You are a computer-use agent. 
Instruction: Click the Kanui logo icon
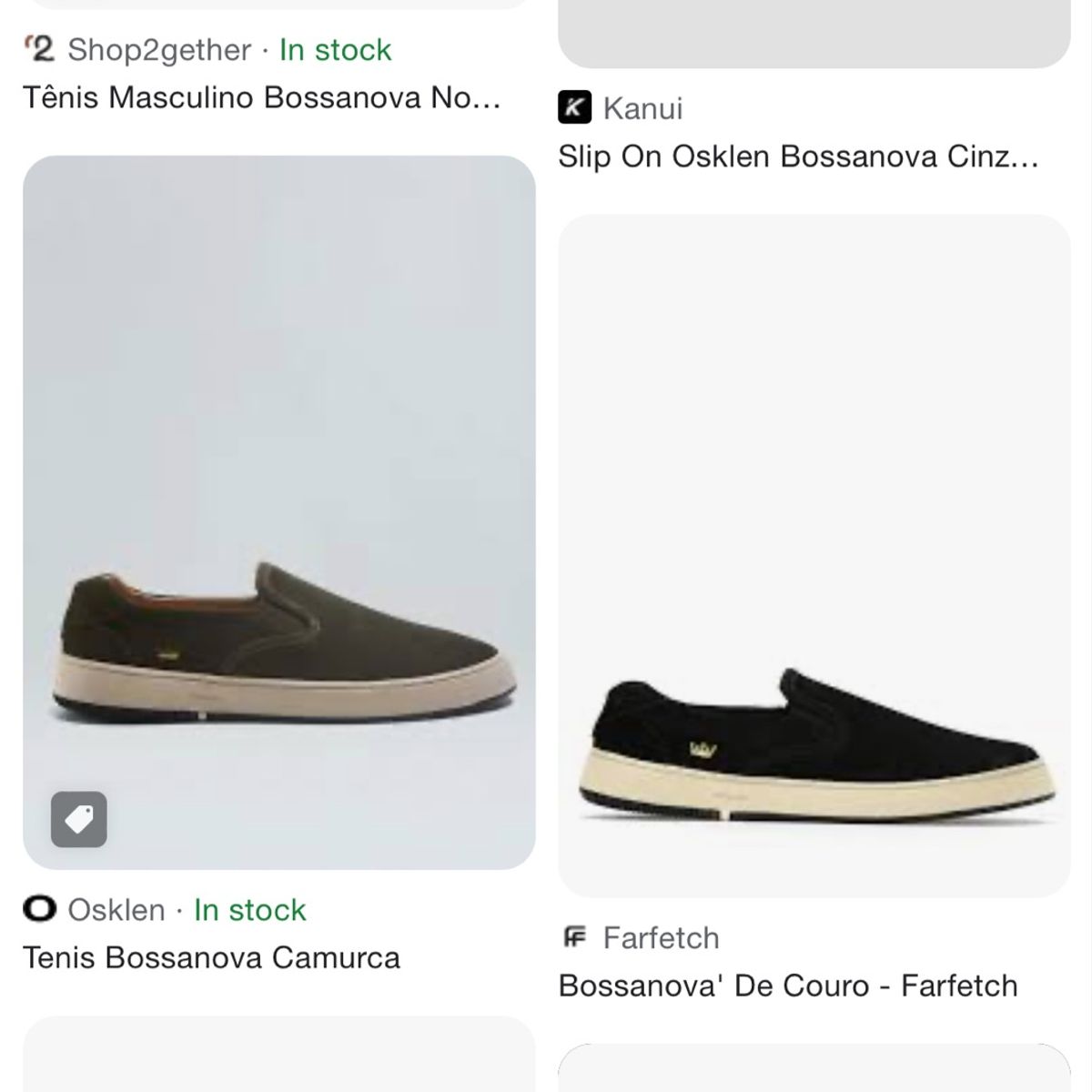[574, 107]
